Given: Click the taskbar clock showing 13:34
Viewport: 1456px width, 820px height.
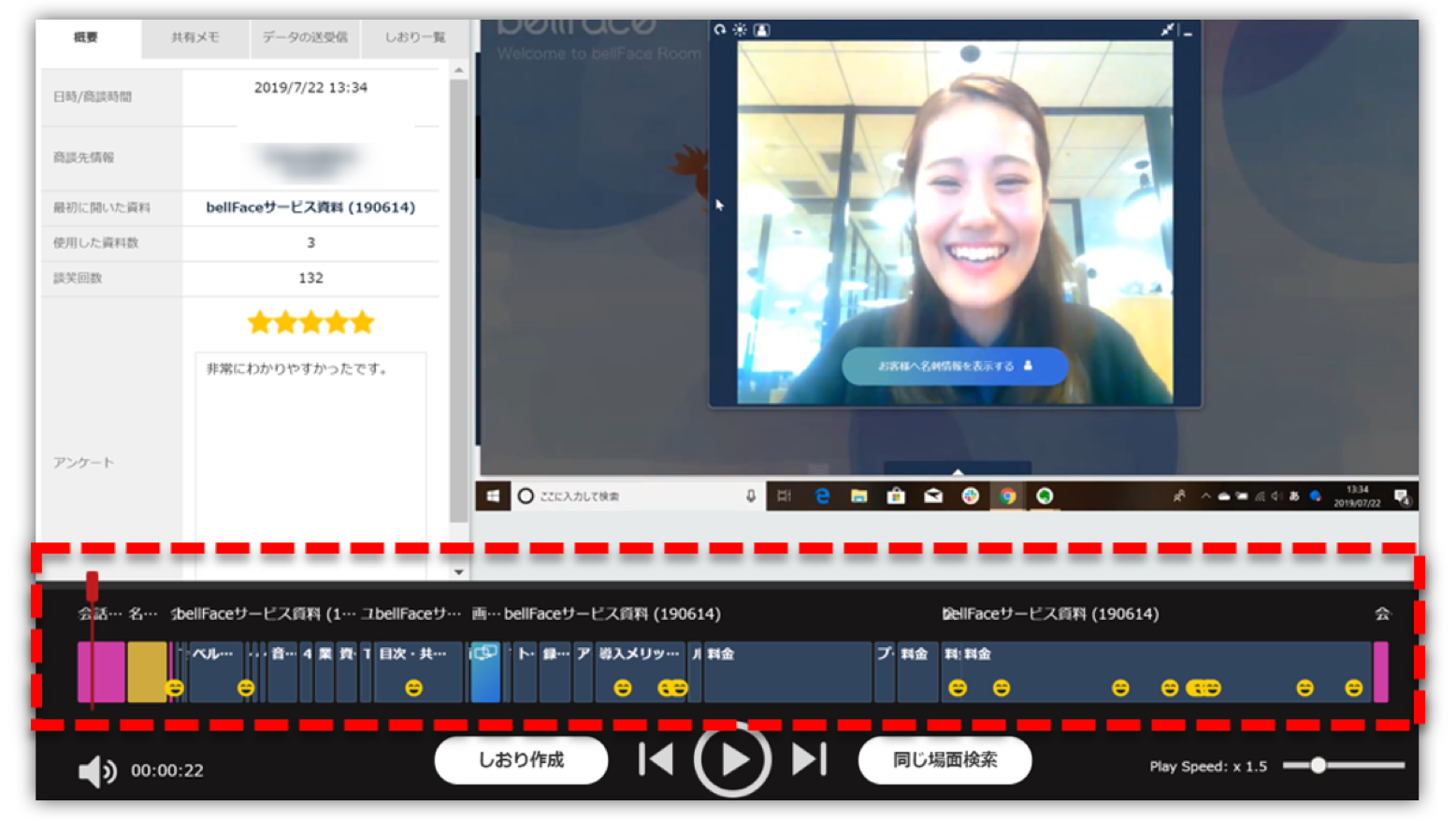Looking at the screenshot, I should tap(1357, 496).
